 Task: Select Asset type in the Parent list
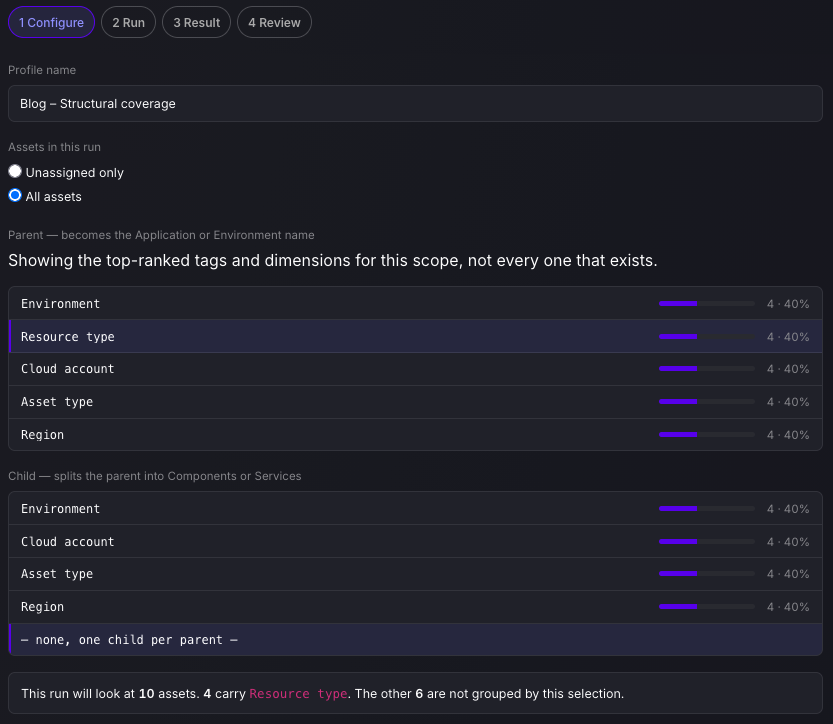tap(415, 402)
